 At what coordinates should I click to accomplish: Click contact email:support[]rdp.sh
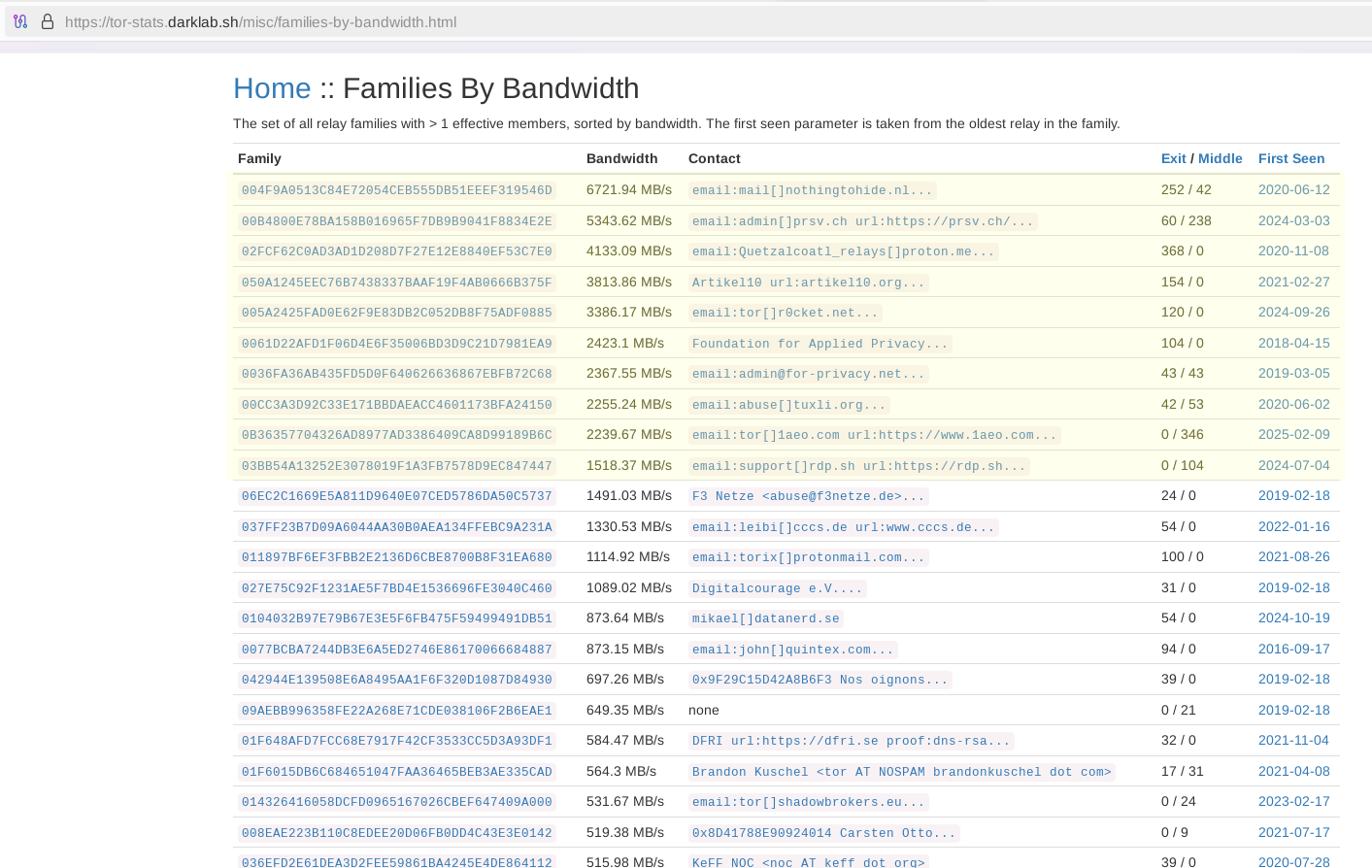pyautogui.click(x=859, y=466)
